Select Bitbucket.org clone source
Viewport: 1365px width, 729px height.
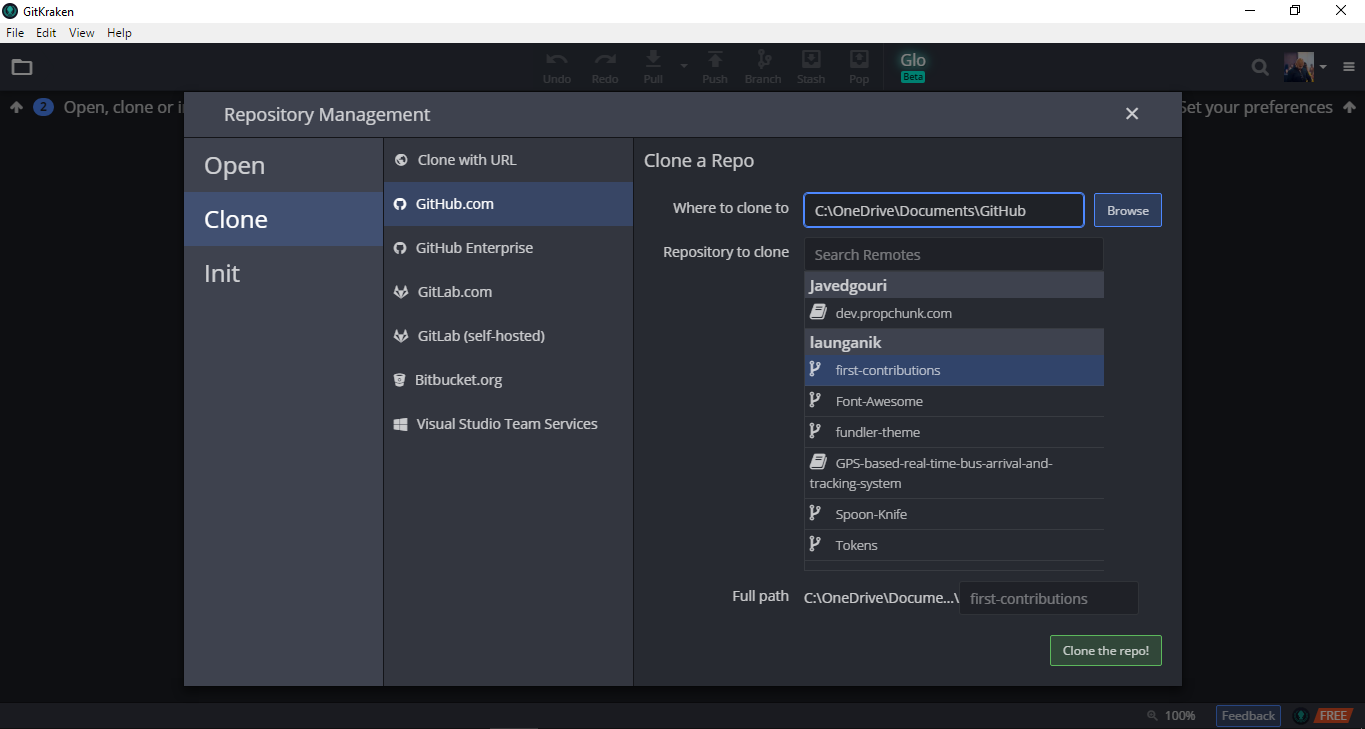click(508, 380)
